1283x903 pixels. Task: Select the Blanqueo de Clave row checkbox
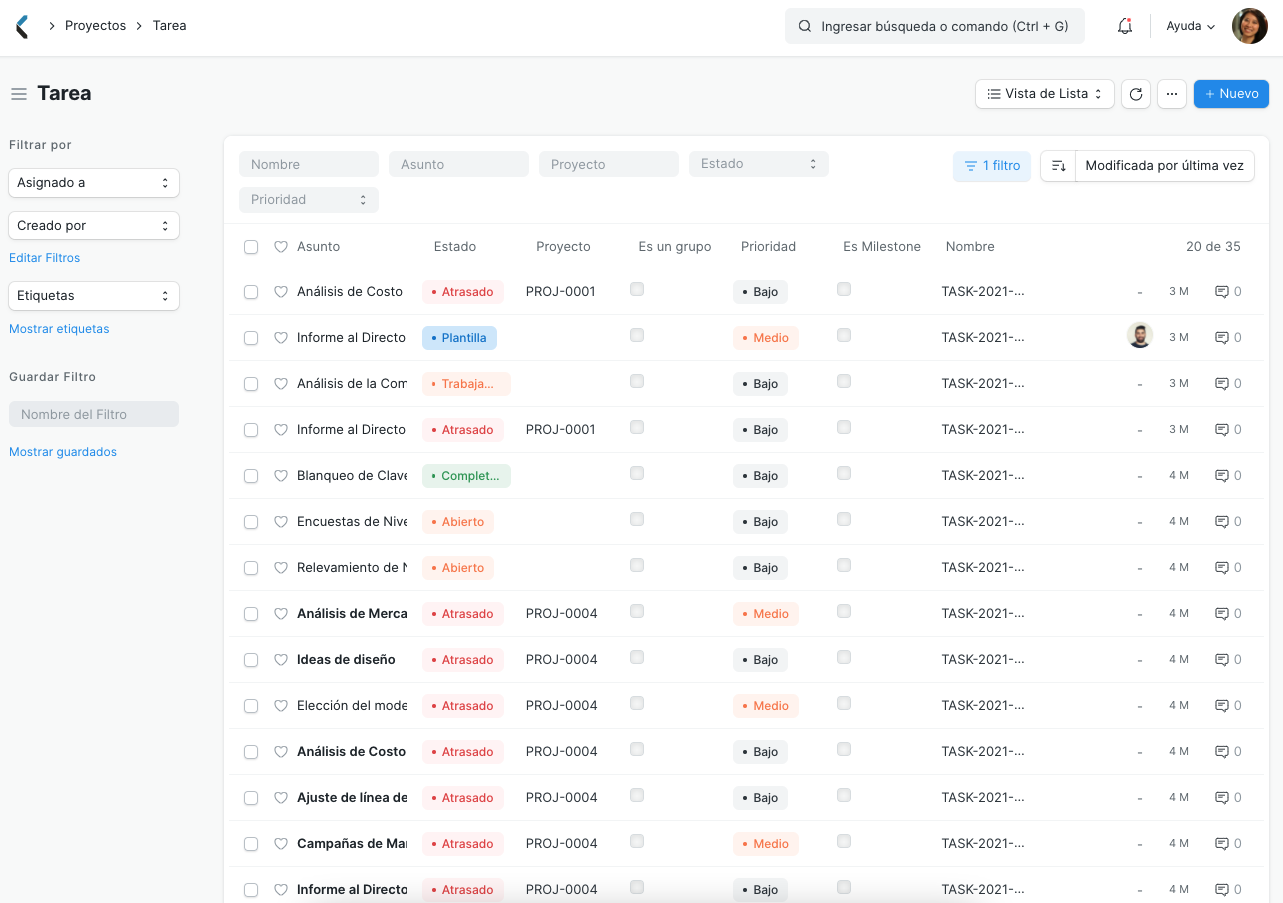point(251,476)
